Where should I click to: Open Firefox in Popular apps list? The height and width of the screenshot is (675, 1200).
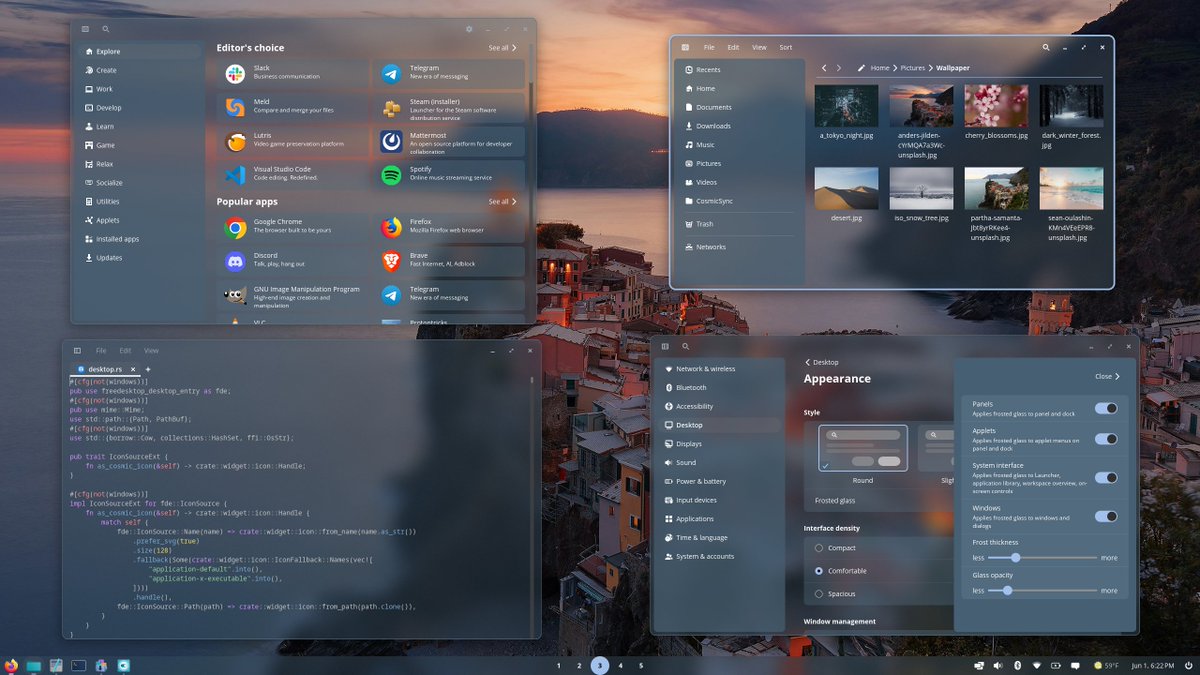point(449,227)
